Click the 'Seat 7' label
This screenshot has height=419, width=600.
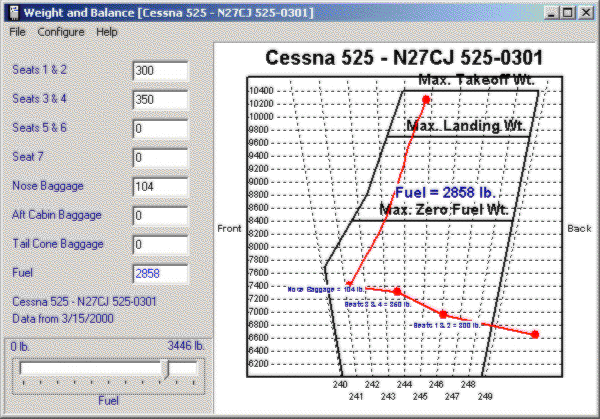pyautogui.click(x=28, y=157)
